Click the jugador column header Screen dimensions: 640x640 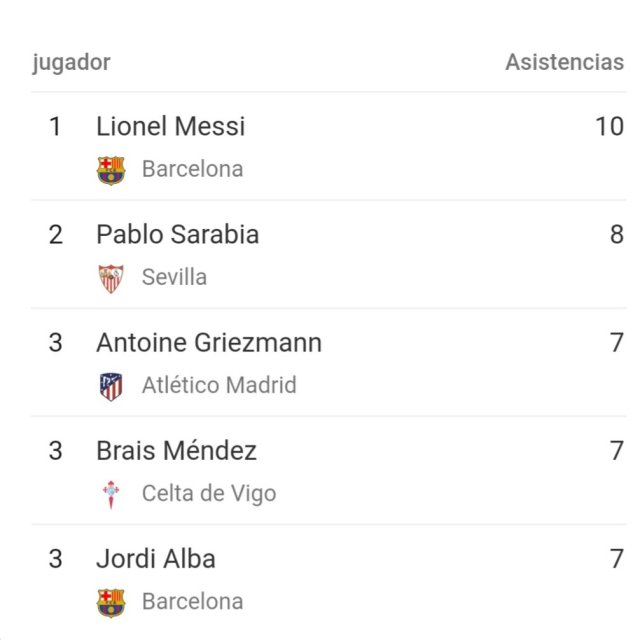click(71, 62)
